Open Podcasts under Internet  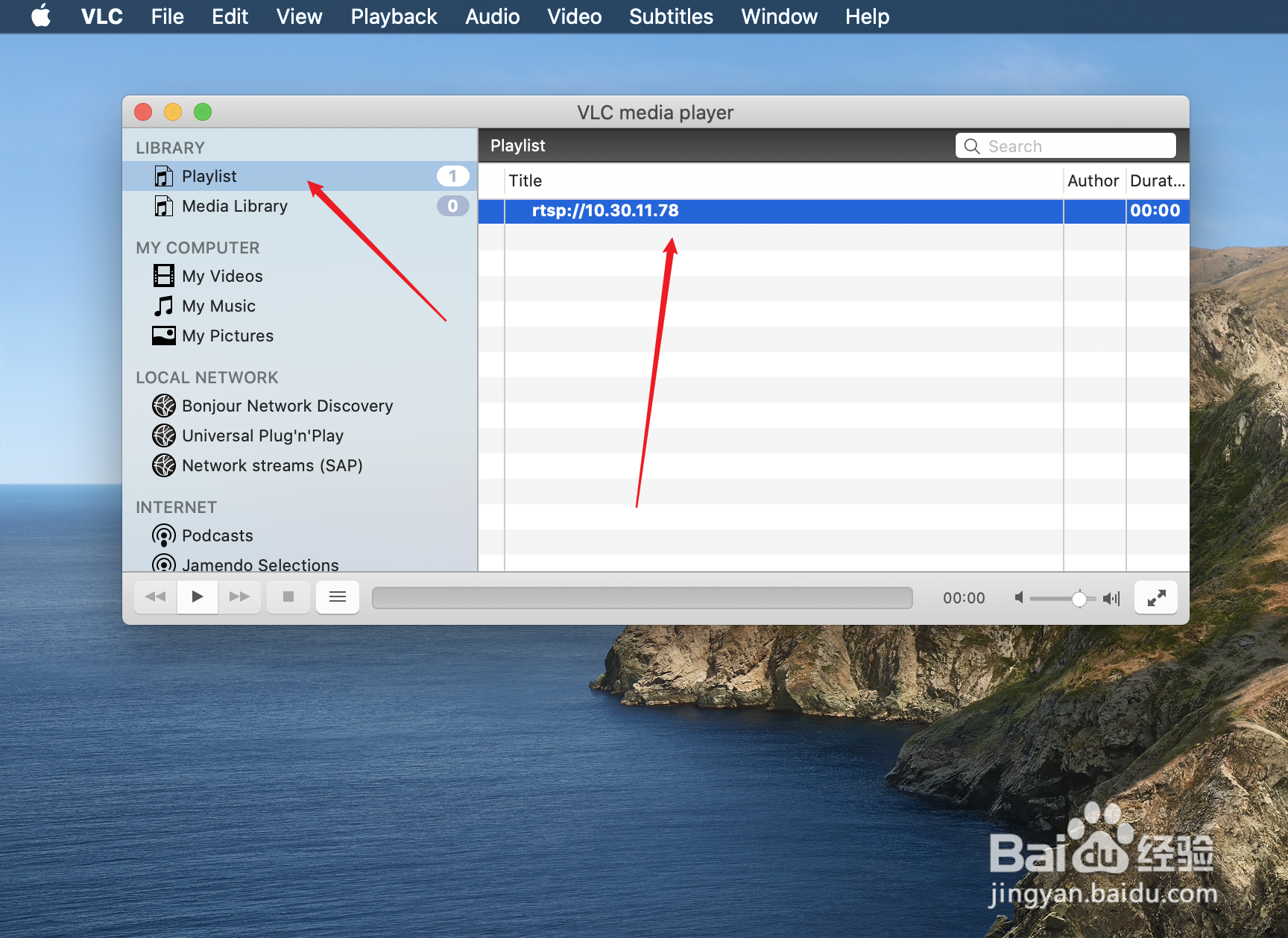(x=300, y=535)
